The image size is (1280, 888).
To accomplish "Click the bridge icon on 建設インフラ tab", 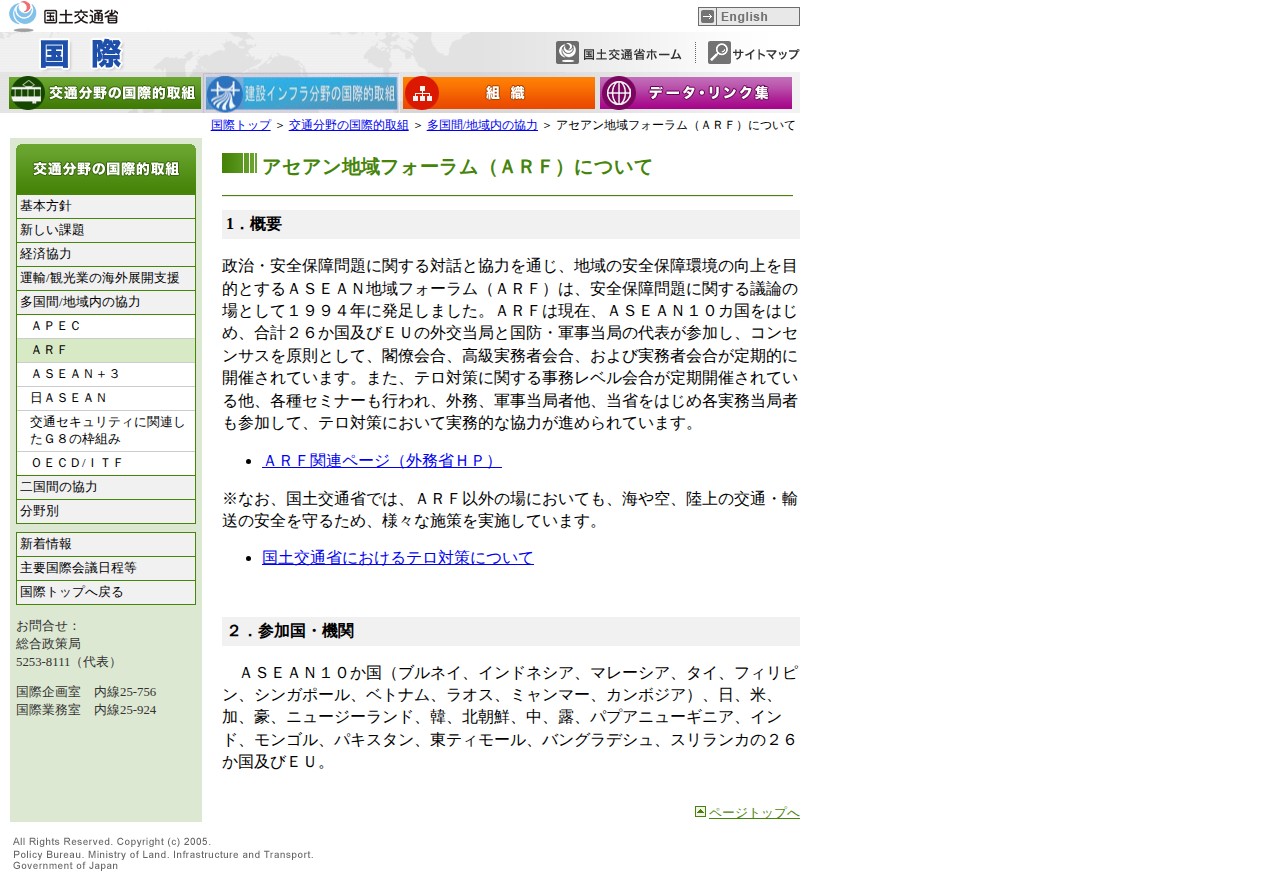I will [225, 93].
